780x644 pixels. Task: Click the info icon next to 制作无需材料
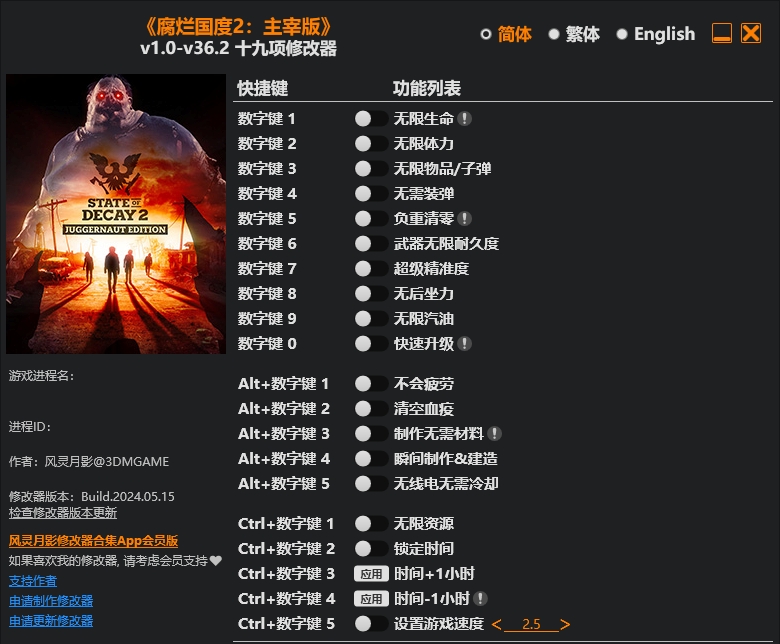point(494,434)
